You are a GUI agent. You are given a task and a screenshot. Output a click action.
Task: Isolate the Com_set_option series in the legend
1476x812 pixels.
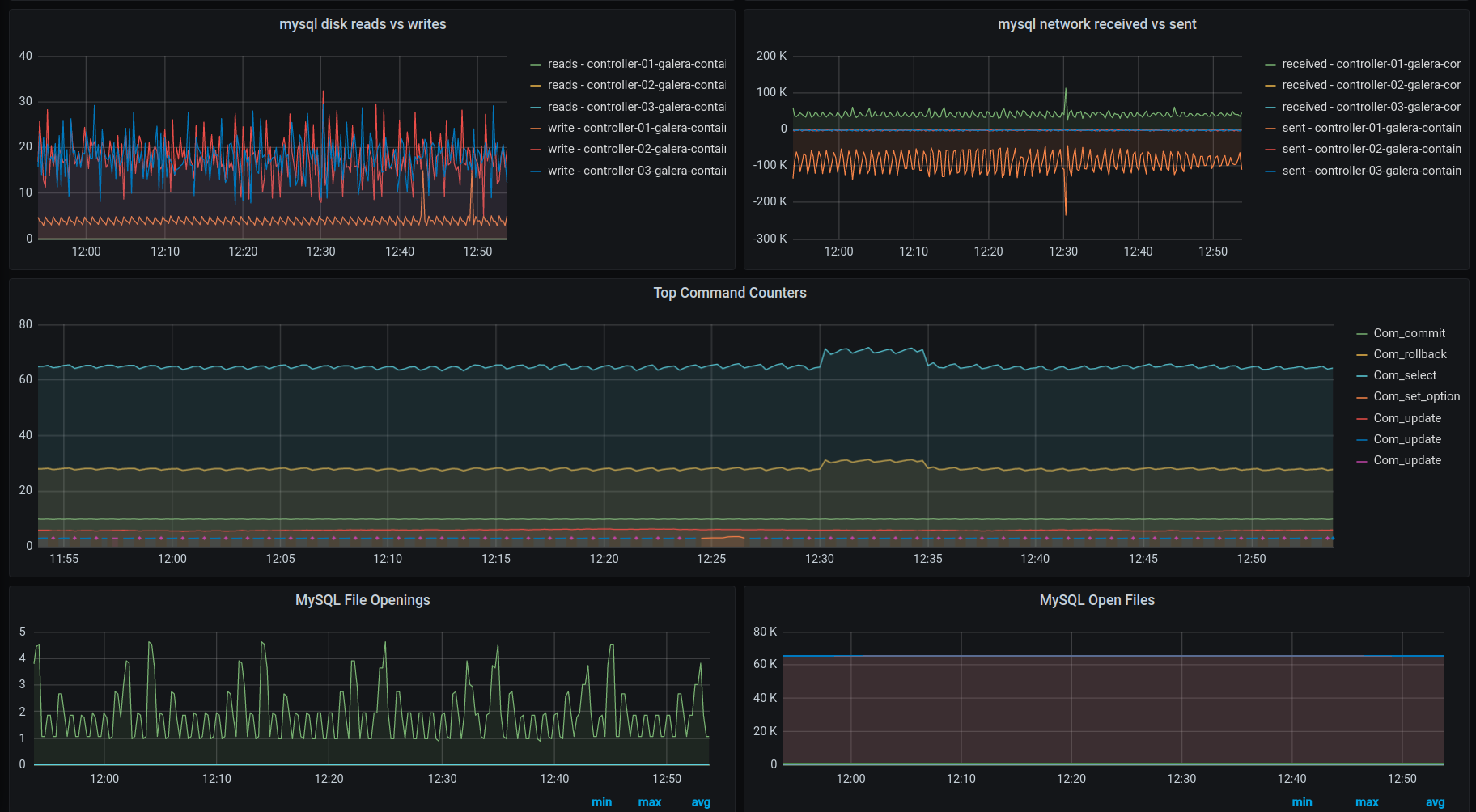[1416, 396]
